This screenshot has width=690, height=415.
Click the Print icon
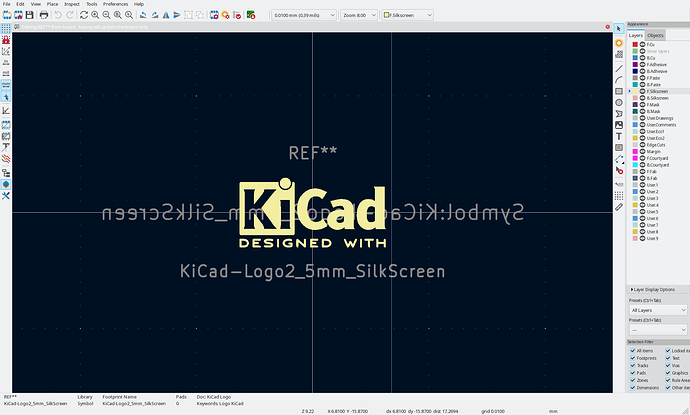(x=44, y=15)
